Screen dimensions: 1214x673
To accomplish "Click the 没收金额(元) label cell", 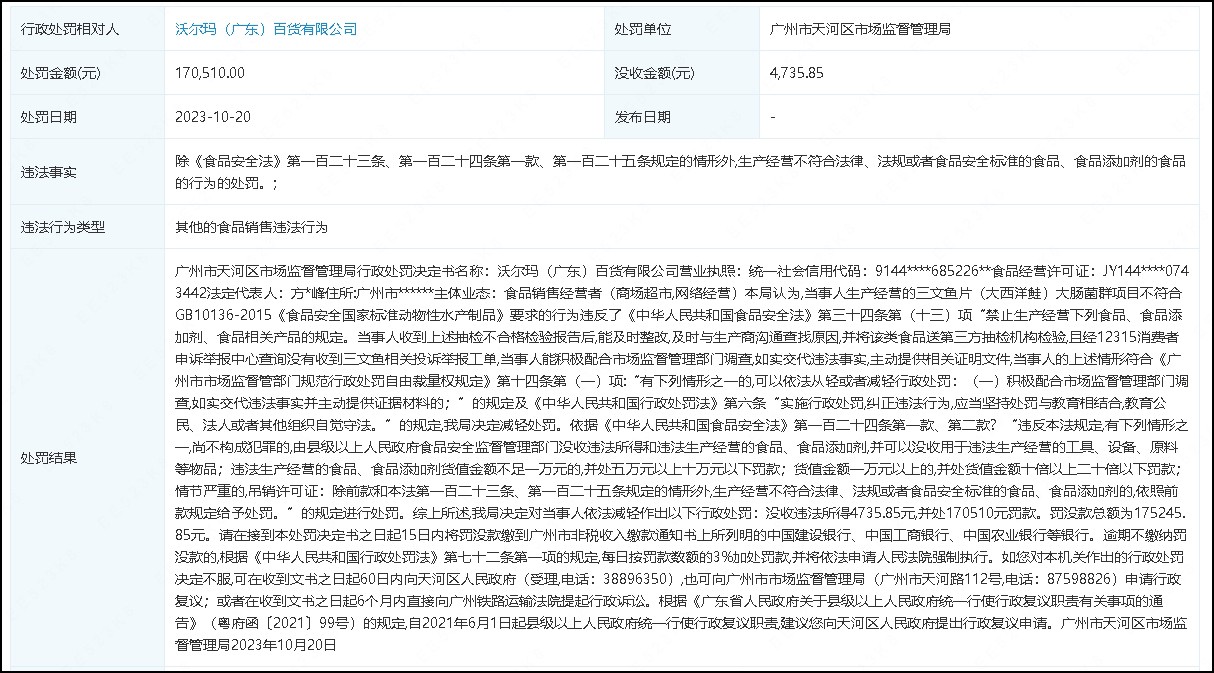I will click(x=654, y=73).
